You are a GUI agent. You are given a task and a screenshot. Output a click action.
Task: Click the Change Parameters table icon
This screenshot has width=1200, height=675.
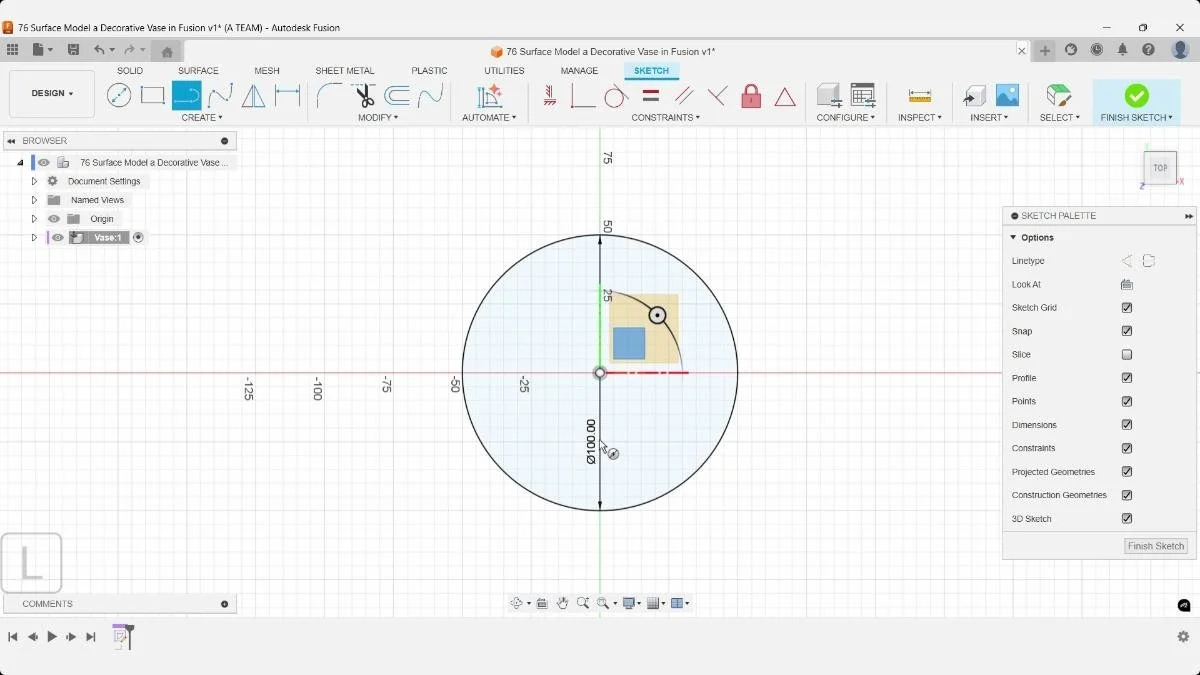[863, 96]
